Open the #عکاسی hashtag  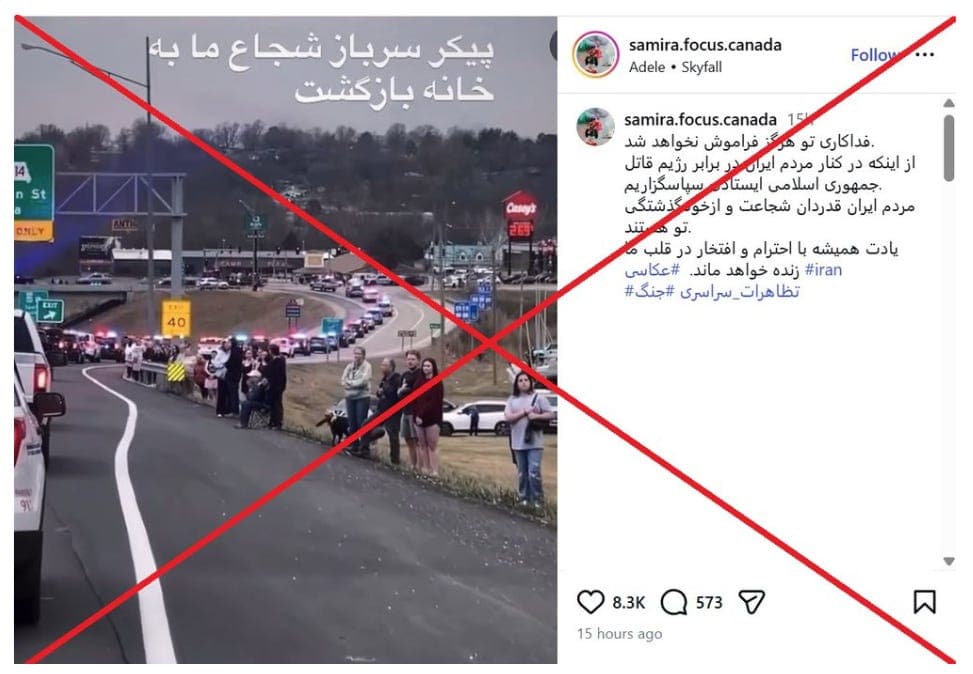(x=652, y=270)
